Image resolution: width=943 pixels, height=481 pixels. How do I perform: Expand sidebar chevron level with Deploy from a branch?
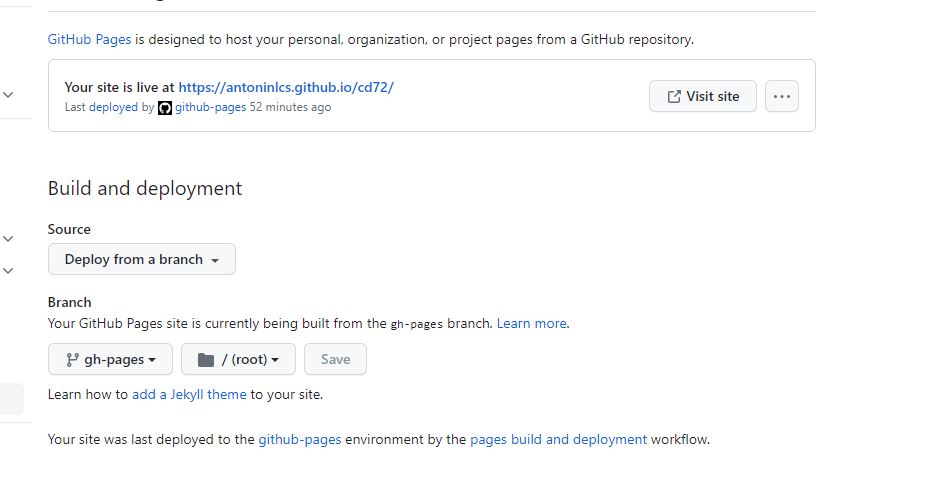pyautogui.click(x=8, y=270)
